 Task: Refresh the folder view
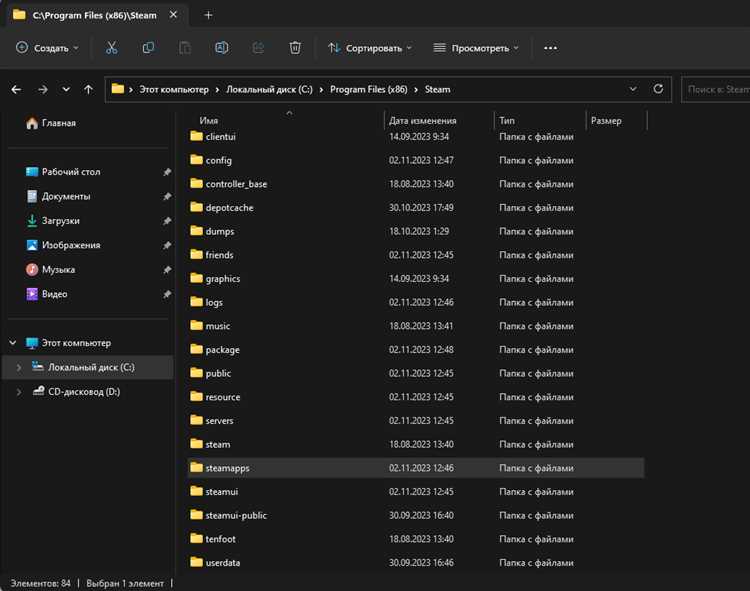(658, 89)
